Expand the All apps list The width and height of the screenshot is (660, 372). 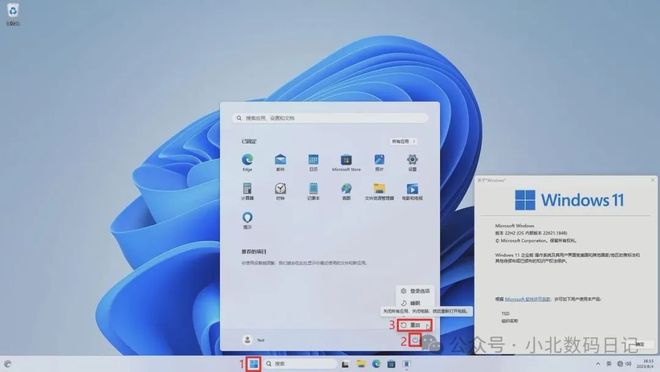click(403, 141)
